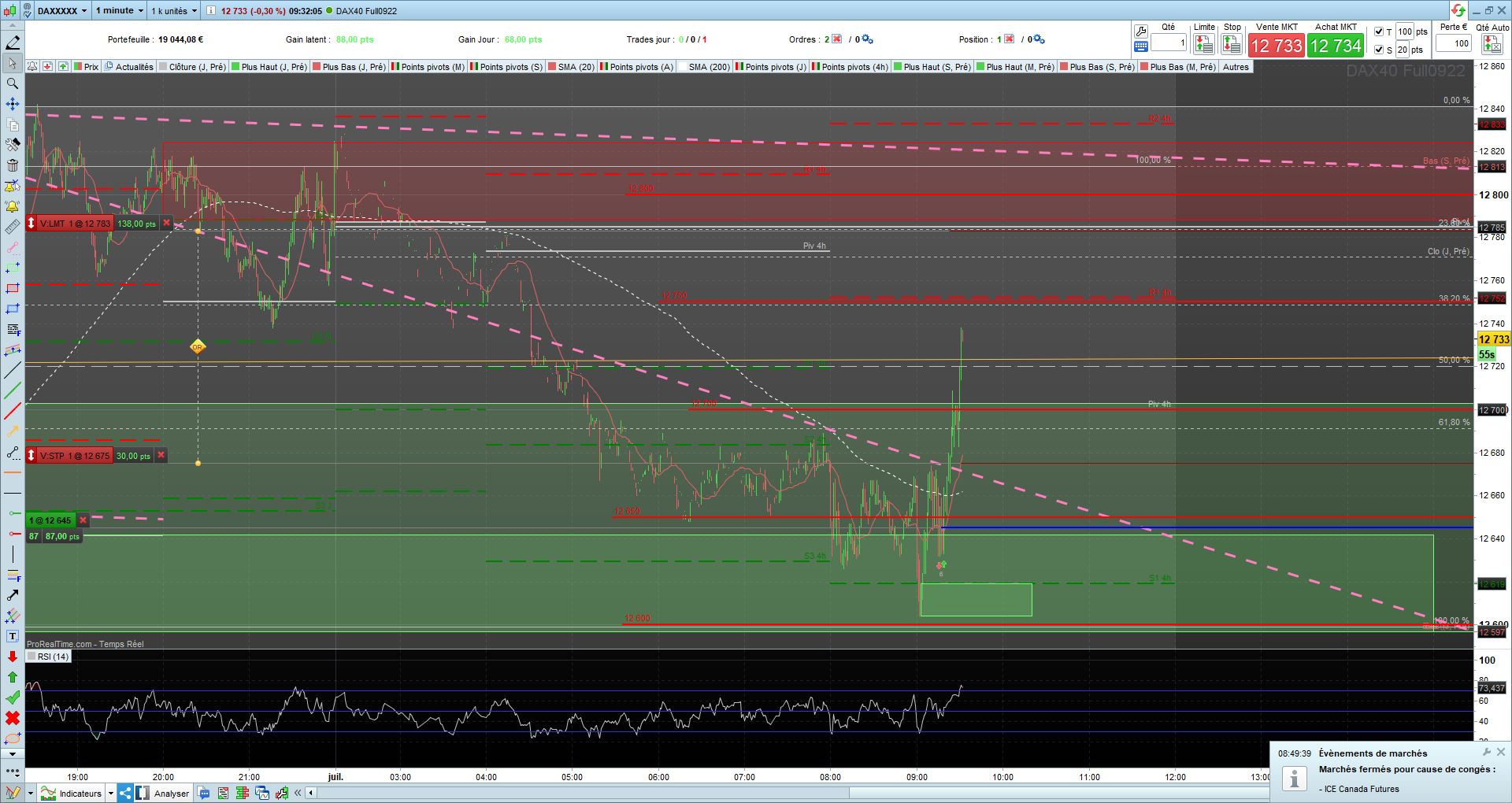
Task: Add a text annotation with T tool
Action: [x=13, y=636]
